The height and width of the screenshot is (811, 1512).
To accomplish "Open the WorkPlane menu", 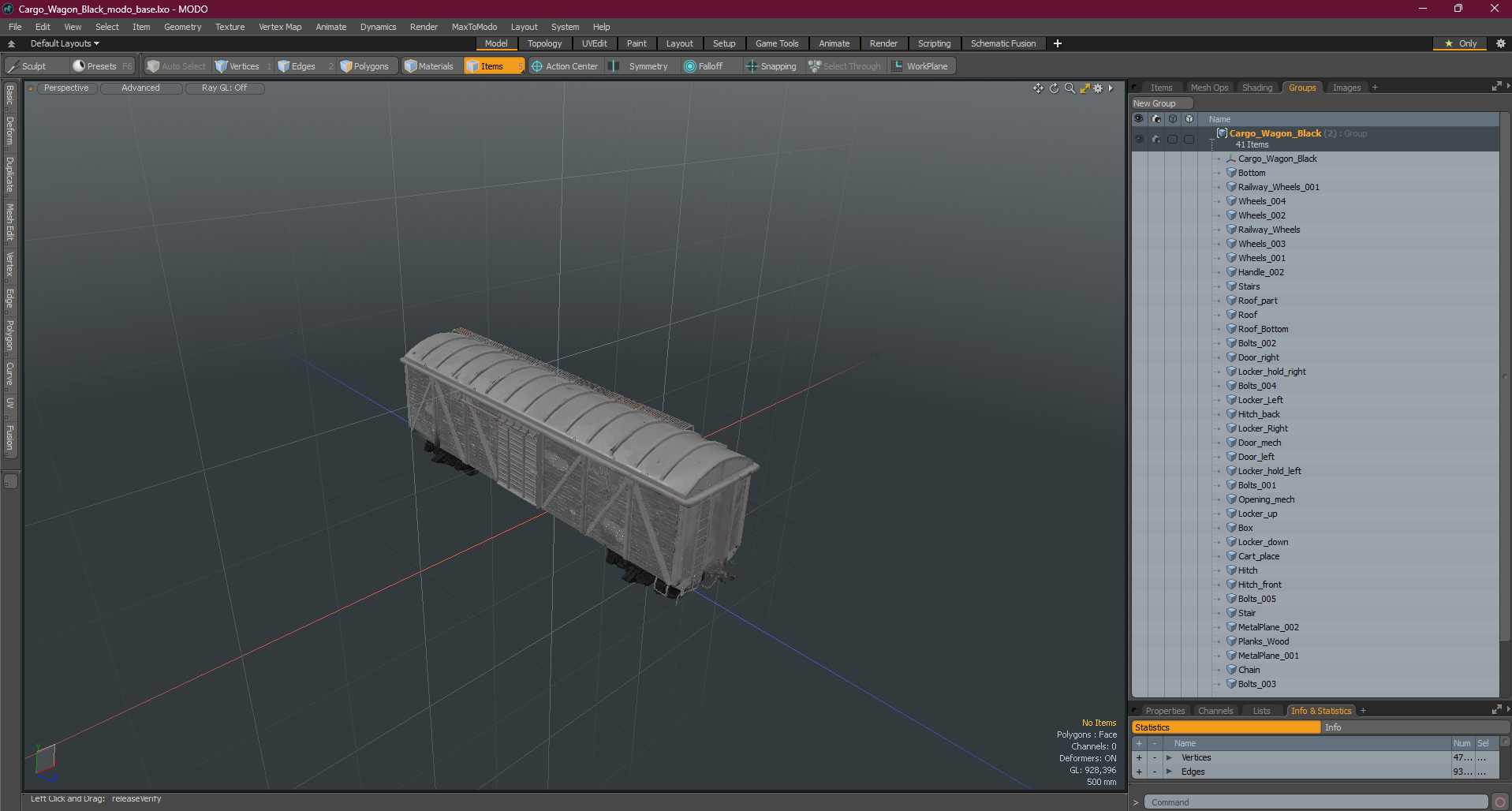I will [920, 66].
